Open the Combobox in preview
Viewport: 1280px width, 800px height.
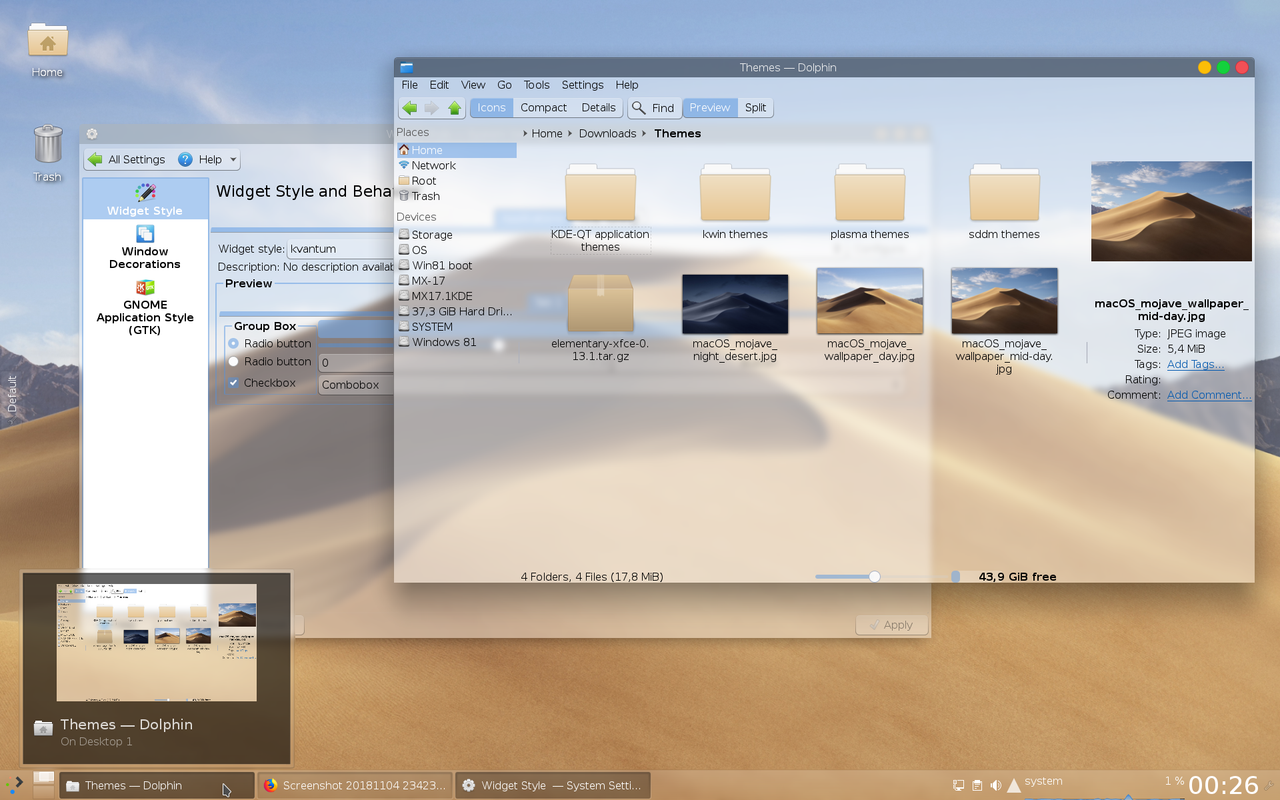[x=356, y=385]
